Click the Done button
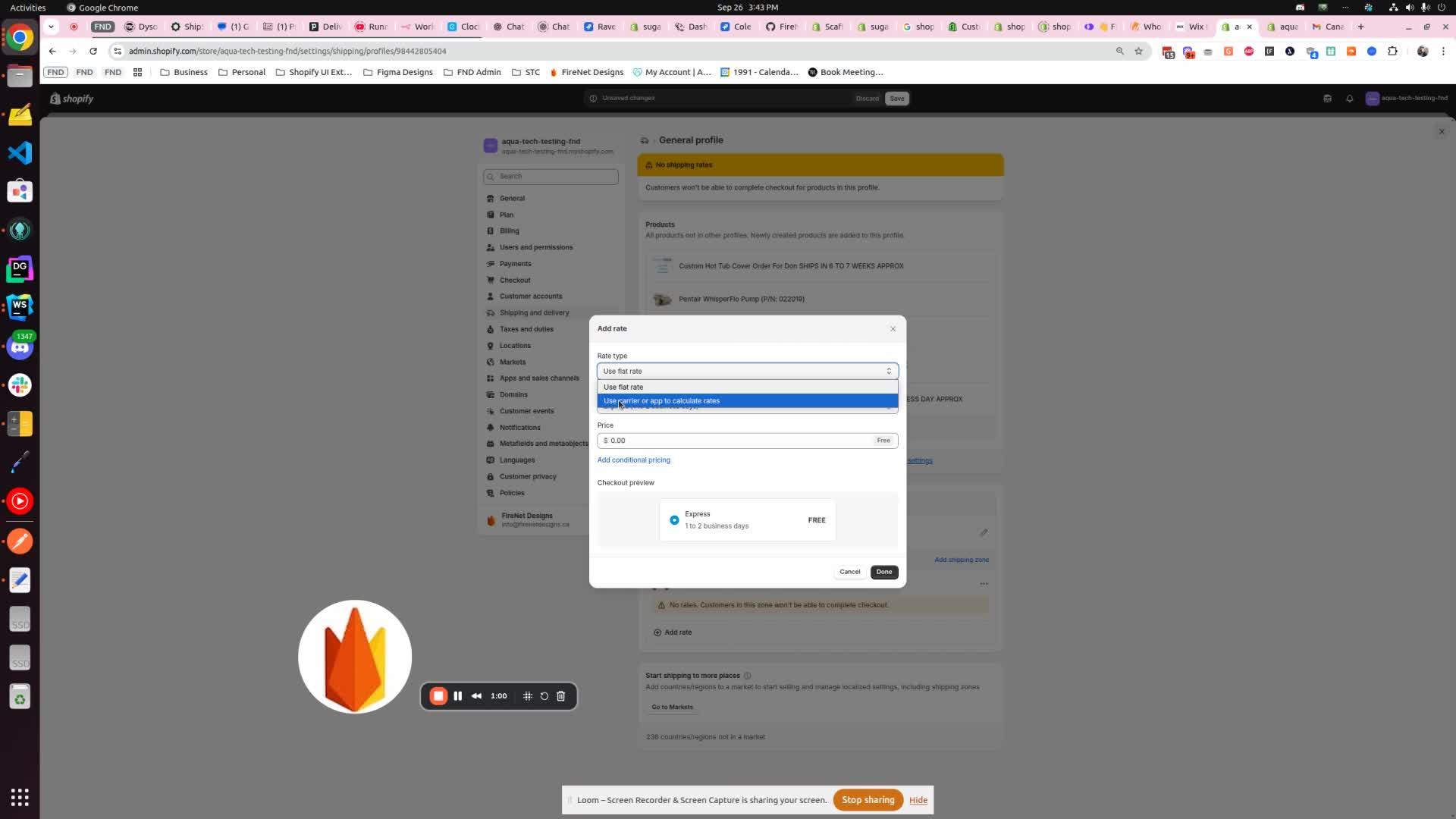The width and height of the screenshot is (1456, 819). 884,572
